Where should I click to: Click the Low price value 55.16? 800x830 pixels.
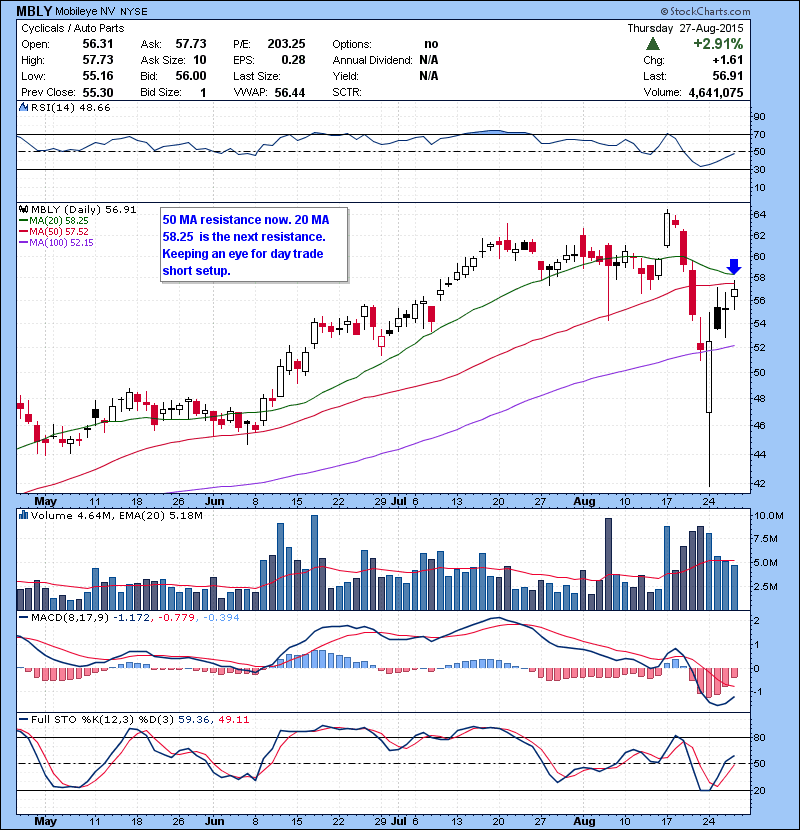(x=98, y=76)
